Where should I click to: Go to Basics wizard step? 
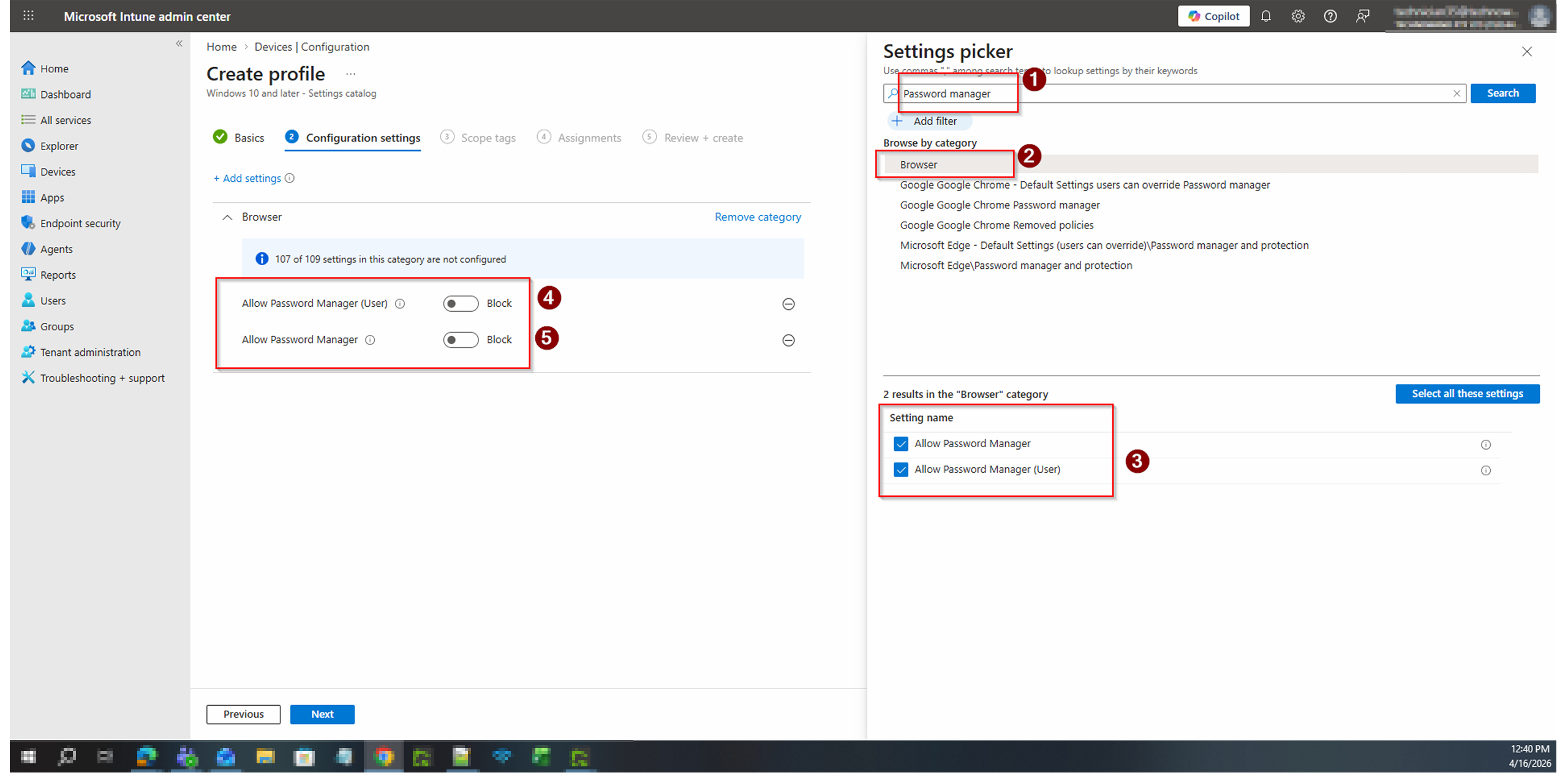239,137
